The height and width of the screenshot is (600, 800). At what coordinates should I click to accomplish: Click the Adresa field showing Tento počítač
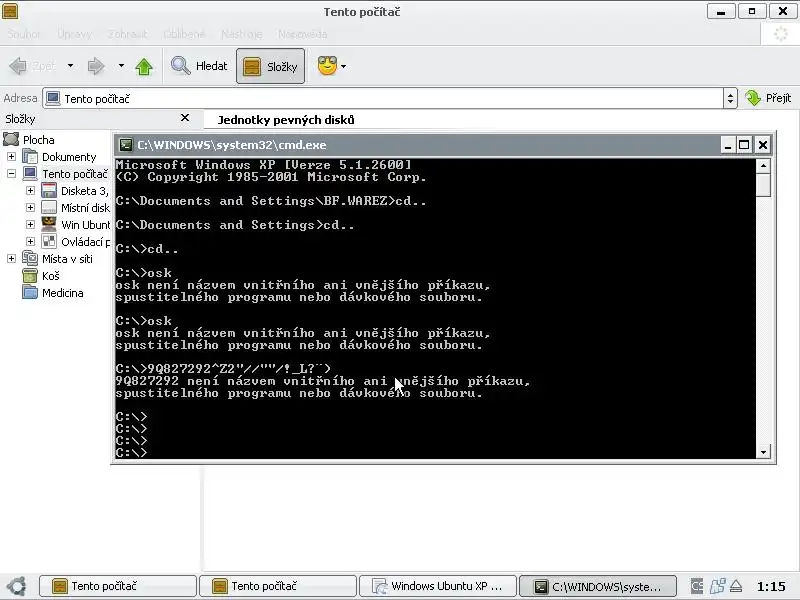point(383,98)
